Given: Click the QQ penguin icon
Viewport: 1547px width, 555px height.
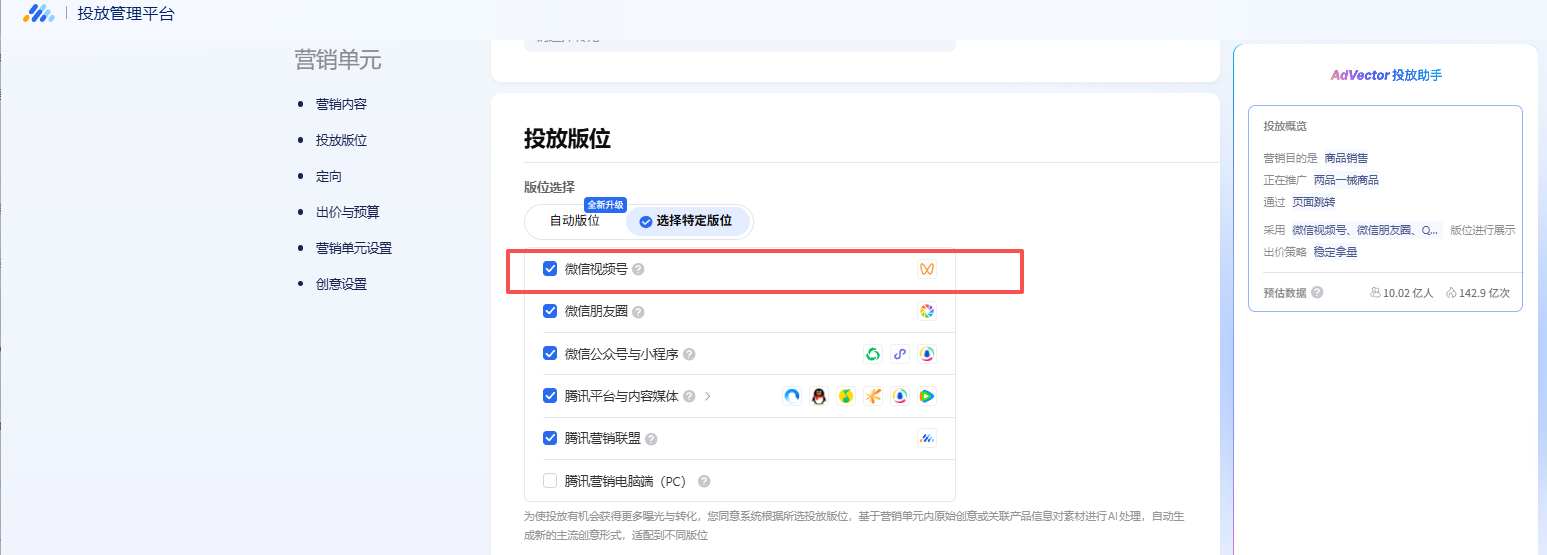Looking at the screenshot, I should [x=819, y=396].
